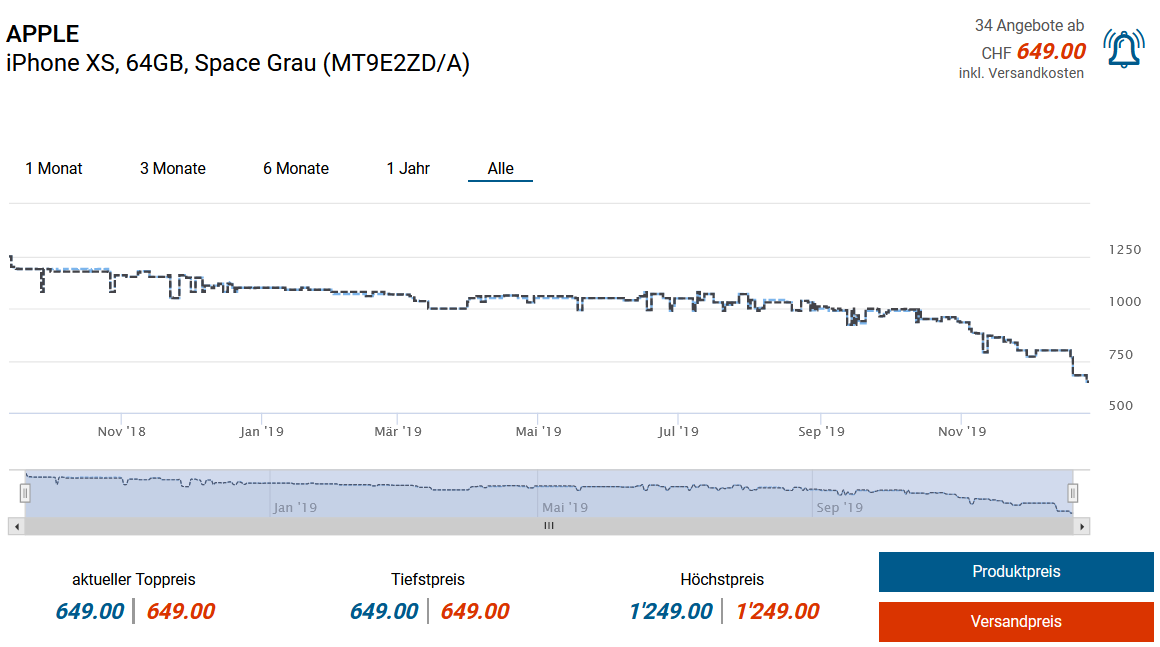Click the price alert bell icon
Image resolution: width=1160 pixels, height=647 pixels.
[1123, 49]
